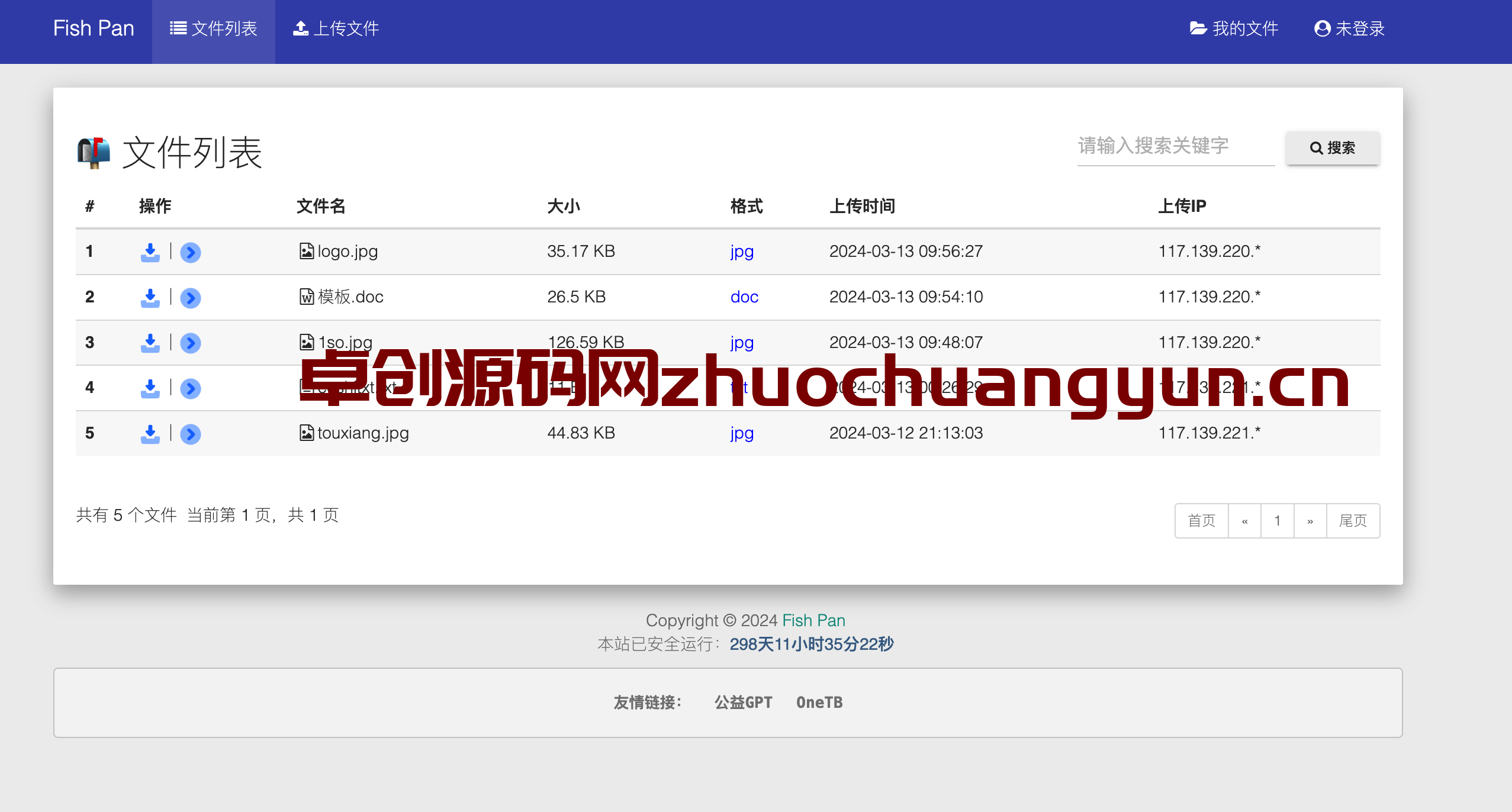Click the Word file icon beside 模板.doc
Image resolution: width=1512 pixels, height=812 pixels.
[306, 297]
